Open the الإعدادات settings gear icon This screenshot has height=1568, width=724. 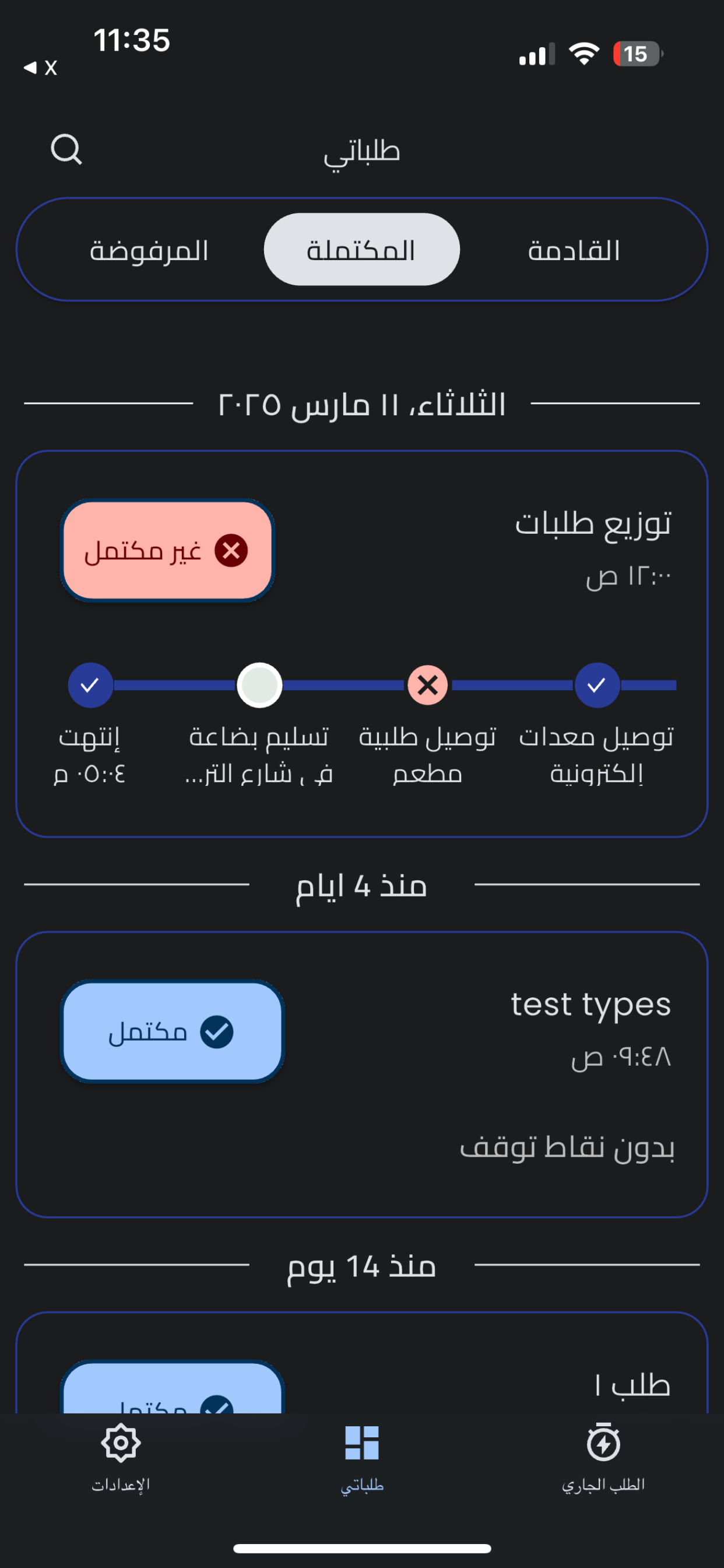(121, 1443)
